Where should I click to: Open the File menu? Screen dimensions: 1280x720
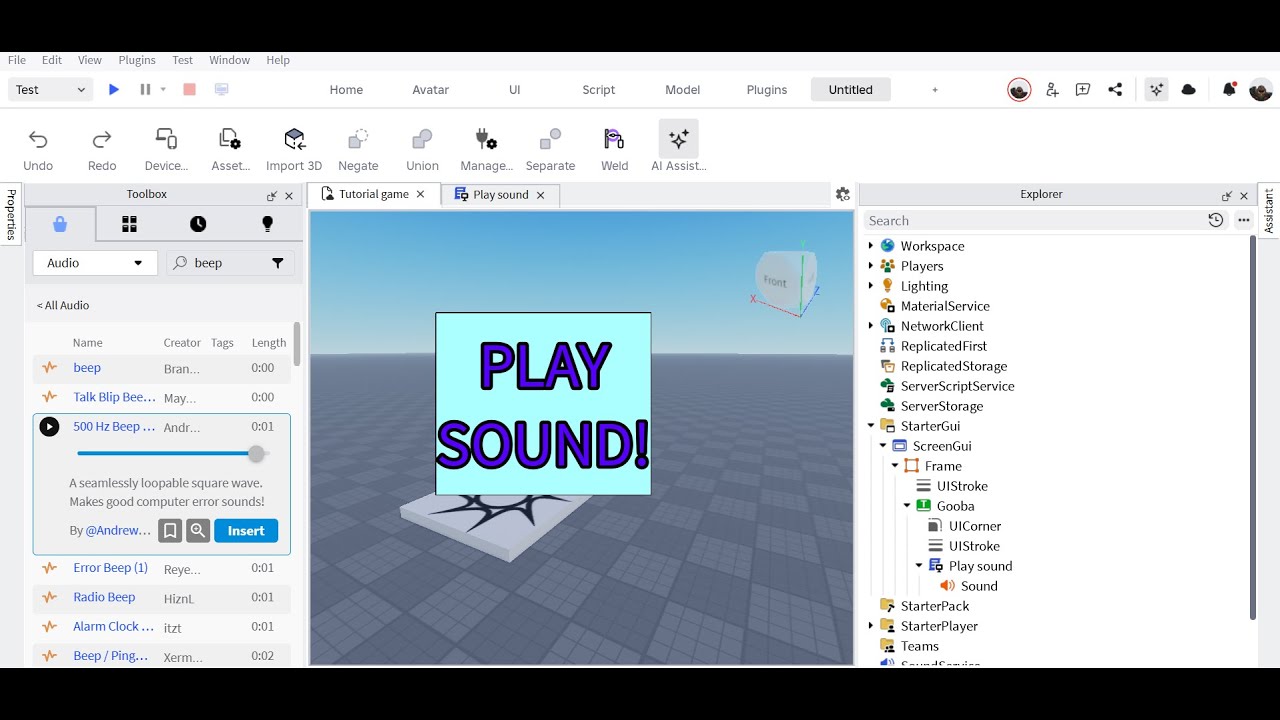coord(17,60)
